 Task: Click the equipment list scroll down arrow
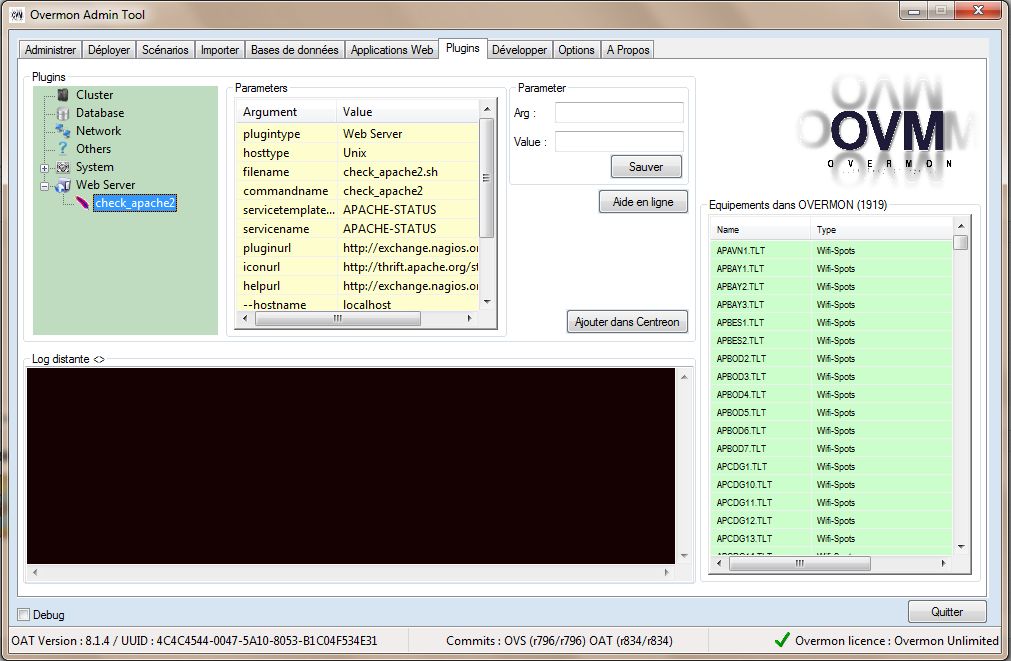click(961, 547)
